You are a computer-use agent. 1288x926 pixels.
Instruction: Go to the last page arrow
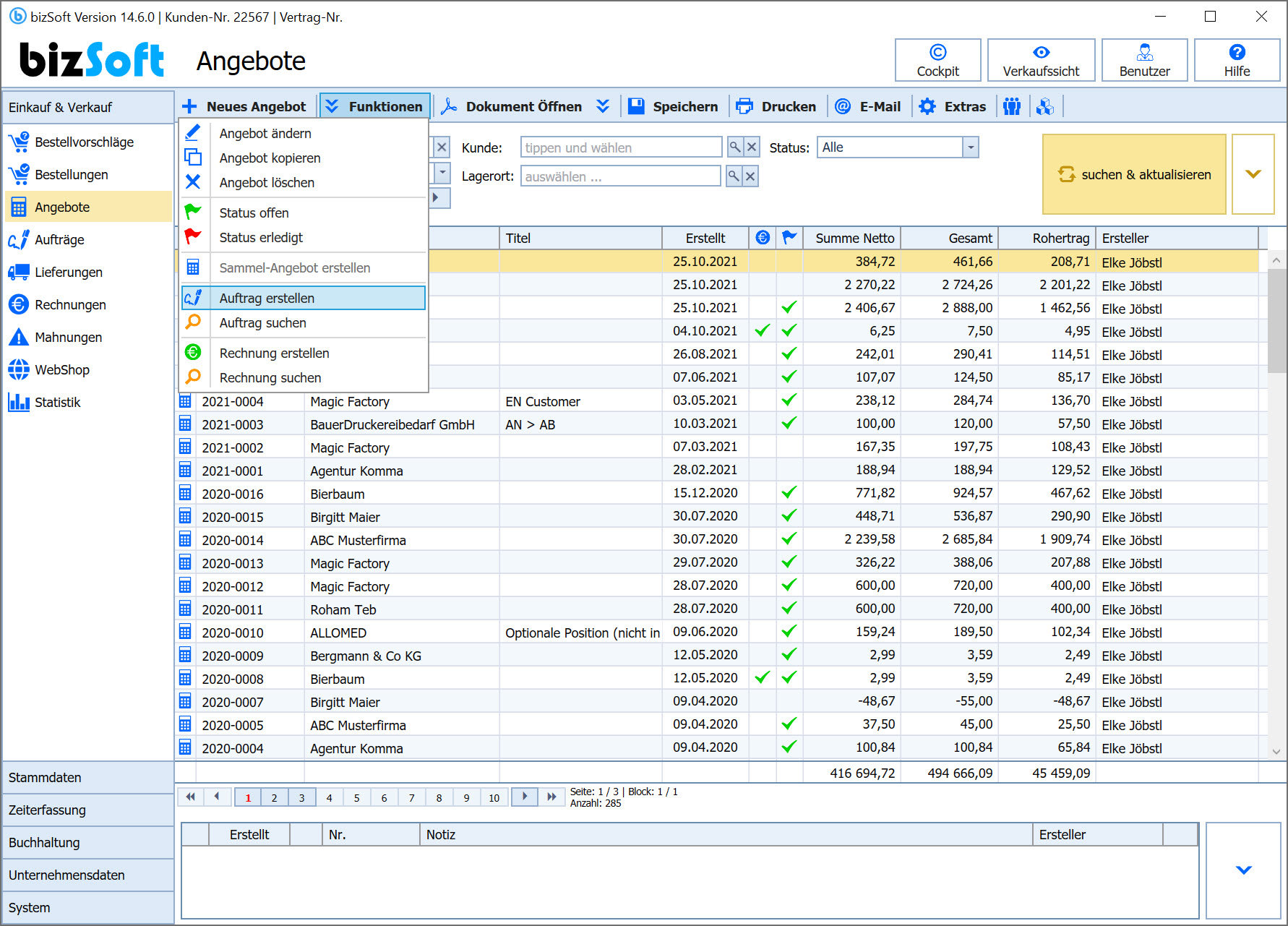(x=551, y=797)
